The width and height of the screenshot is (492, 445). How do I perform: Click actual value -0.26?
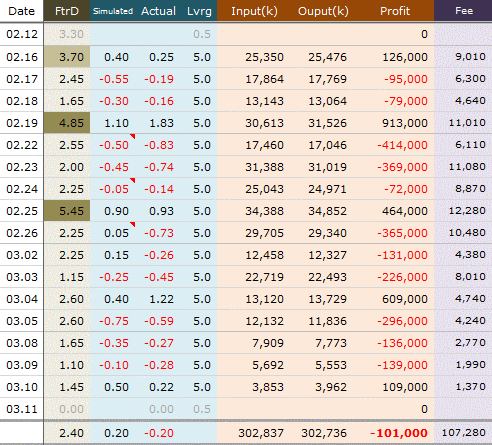(159, 255)
